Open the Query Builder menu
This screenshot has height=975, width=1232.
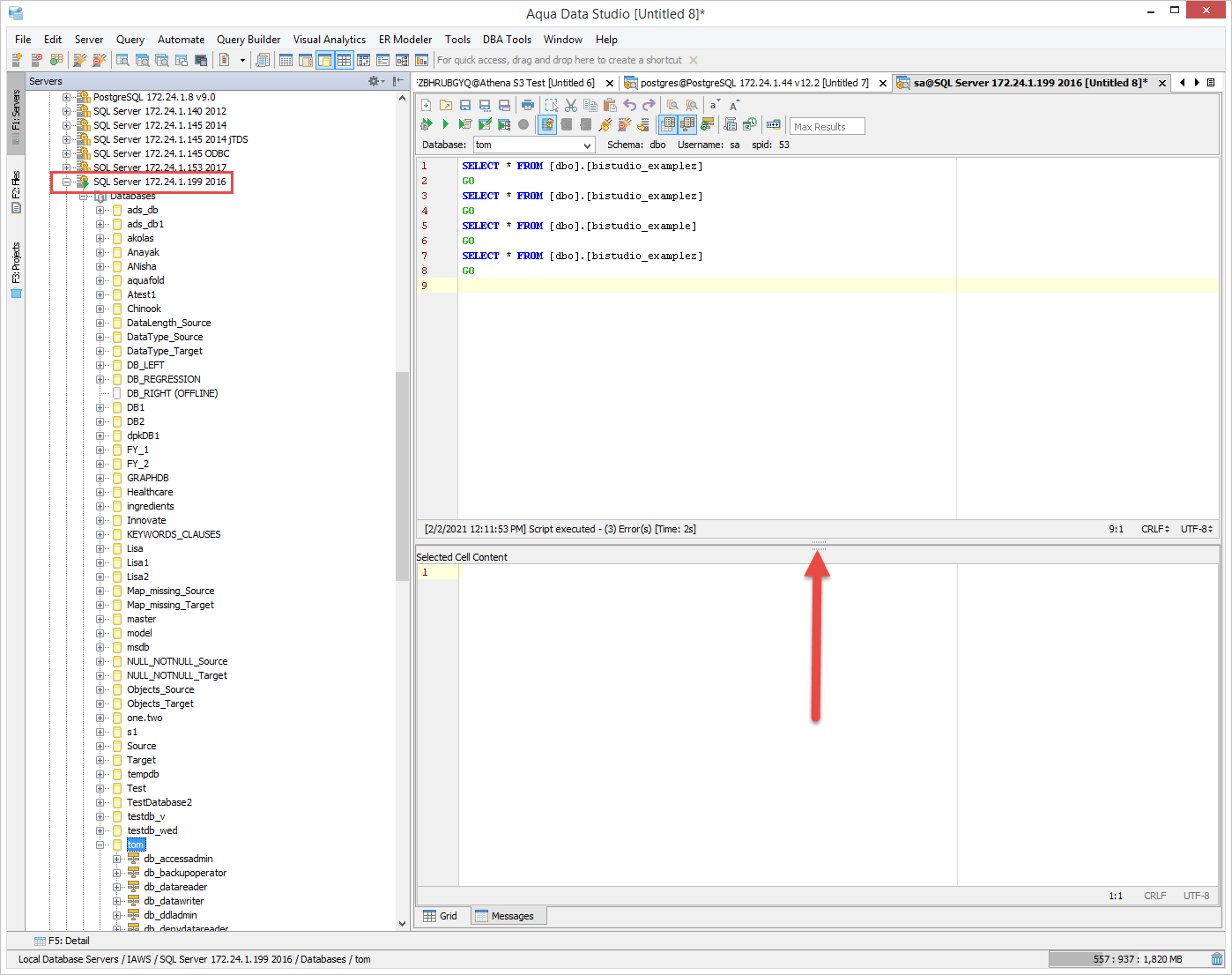pos(248,40)
